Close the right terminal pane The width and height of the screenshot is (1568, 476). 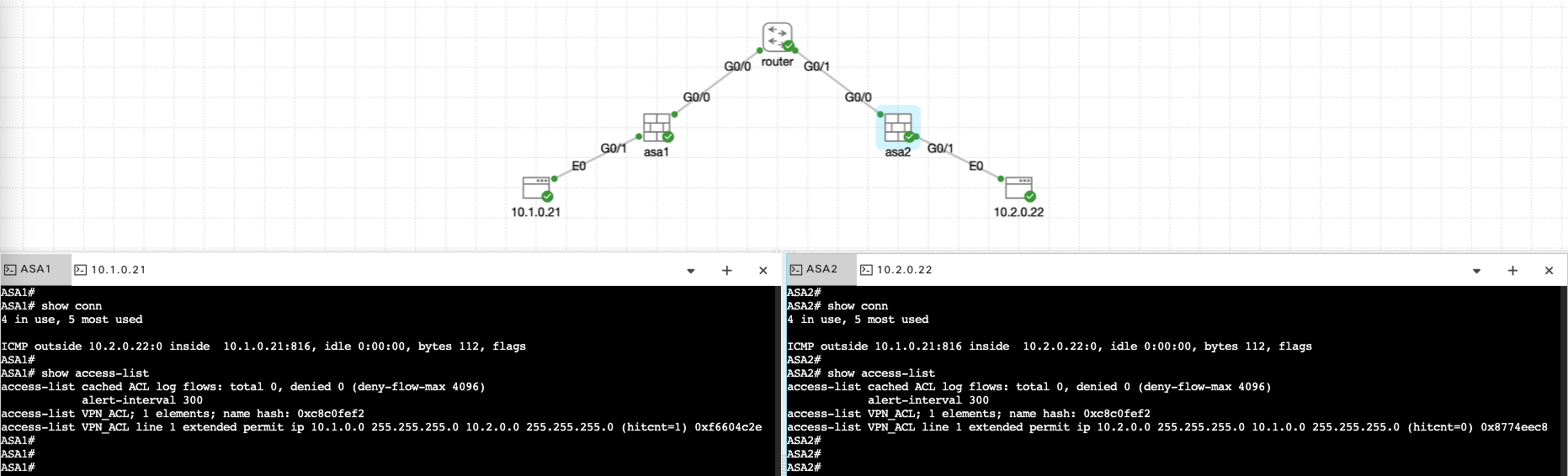[x=1549, y=271]
